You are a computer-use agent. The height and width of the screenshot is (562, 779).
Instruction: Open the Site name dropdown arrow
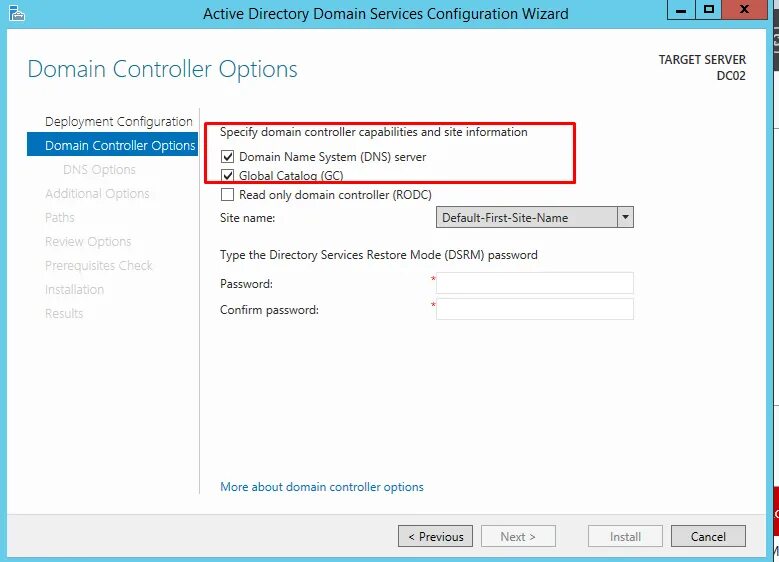point(625,217)
